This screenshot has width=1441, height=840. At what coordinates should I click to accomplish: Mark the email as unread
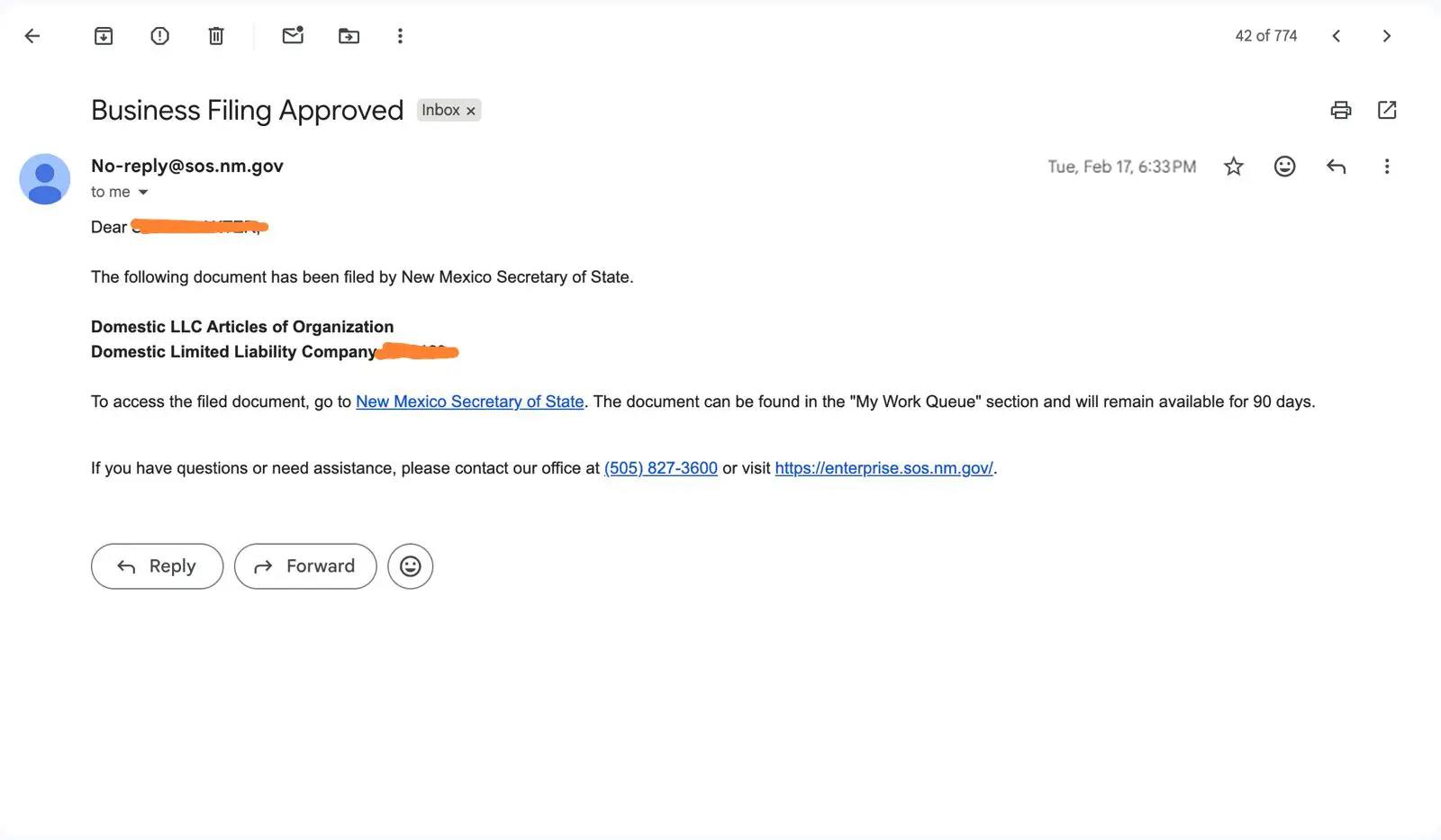coord(293,35)
